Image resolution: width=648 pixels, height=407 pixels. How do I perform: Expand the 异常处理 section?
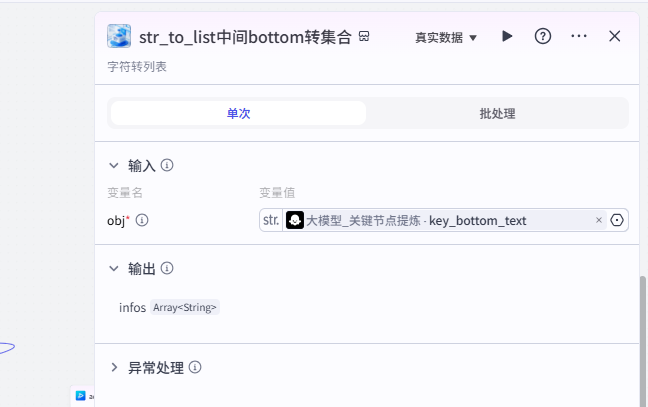coord(114,367)
